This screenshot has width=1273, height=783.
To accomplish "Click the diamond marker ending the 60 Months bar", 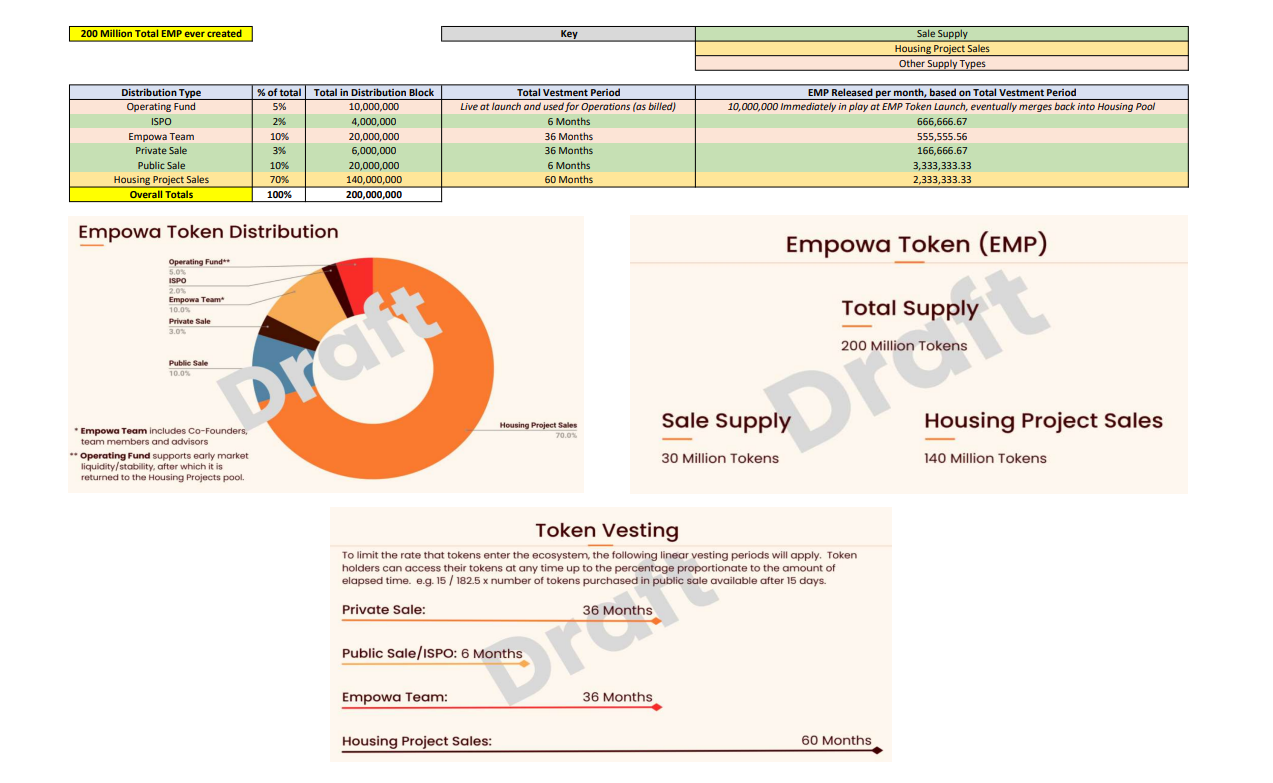I will [x=878, y=751].
